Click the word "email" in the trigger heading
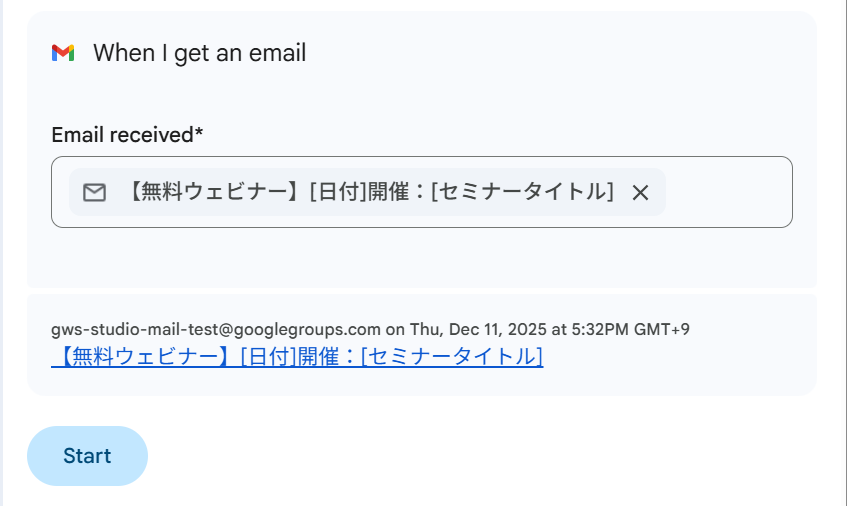 [274, 53]
